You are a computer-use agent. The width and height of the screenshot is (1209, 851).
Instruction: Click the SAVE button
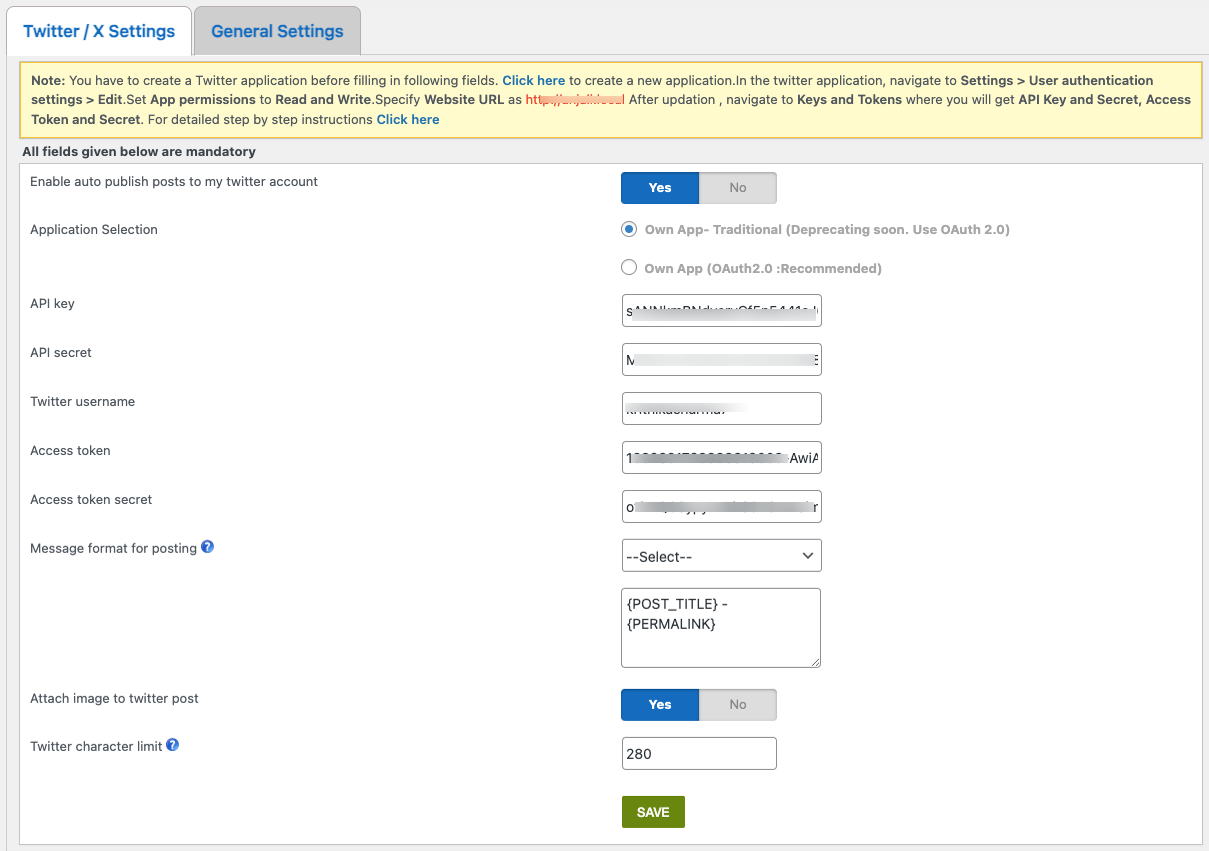coord(653,811)
